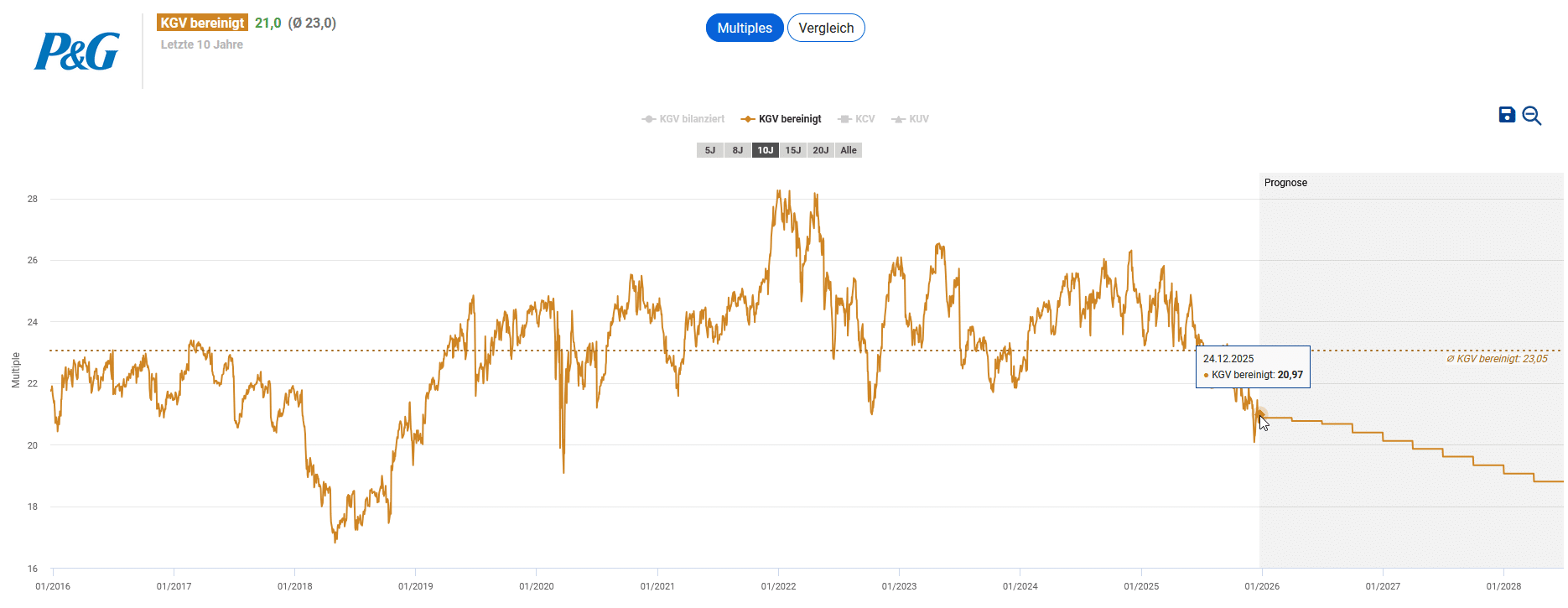This screenshot has width=1568, height=608.
Task: Click the orange KGV bereinigt badge
Action: point(202,23)
